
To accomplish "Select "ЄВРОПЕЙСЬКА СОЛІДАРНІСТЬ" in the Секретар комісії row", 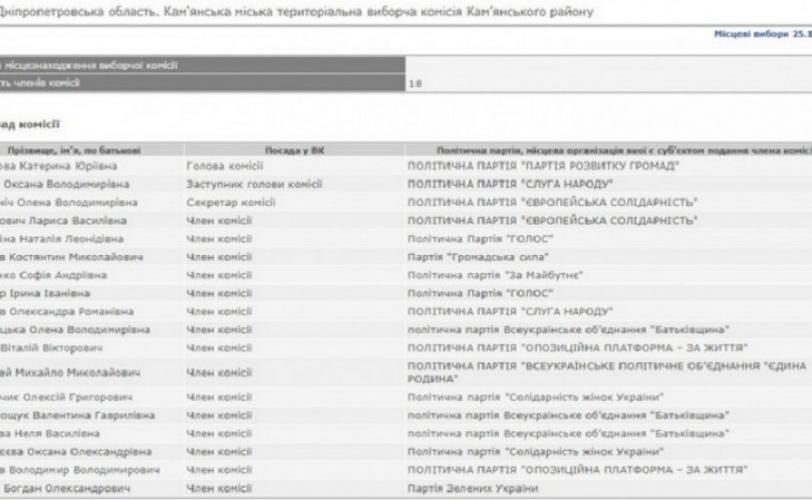I will [553, 202].
